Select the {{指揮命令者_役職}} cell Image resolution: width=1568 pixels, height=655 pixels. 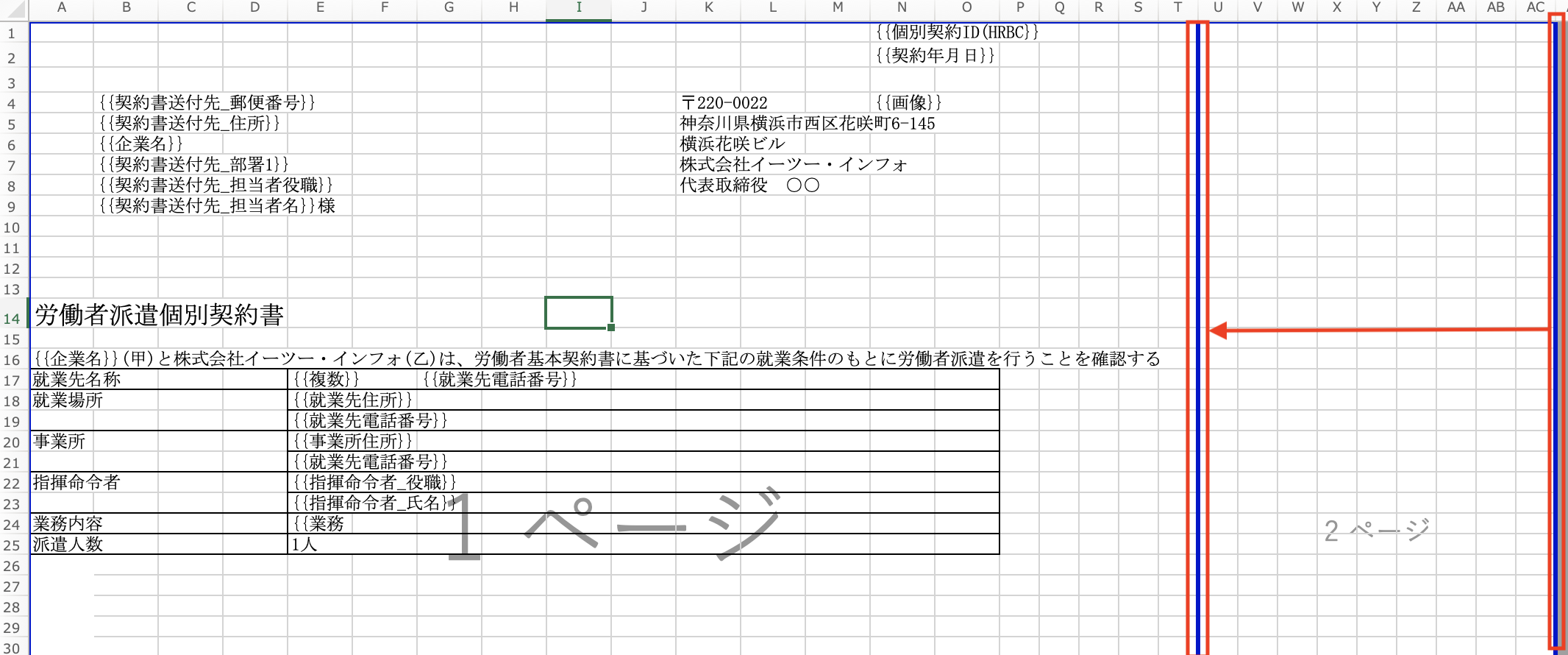coord(374,483)
